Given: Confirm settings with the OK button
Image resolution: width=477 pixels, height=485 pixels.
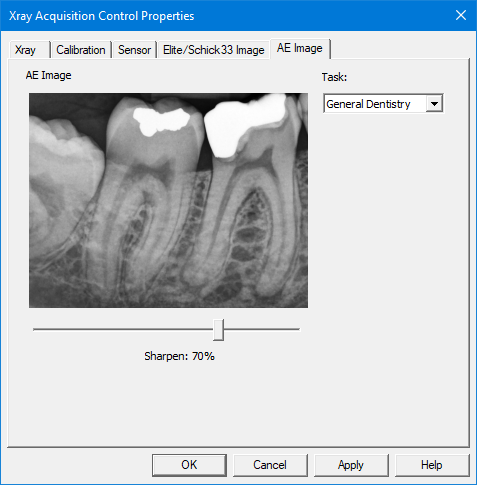Looking at the screenshot, I should pos(189,465).
